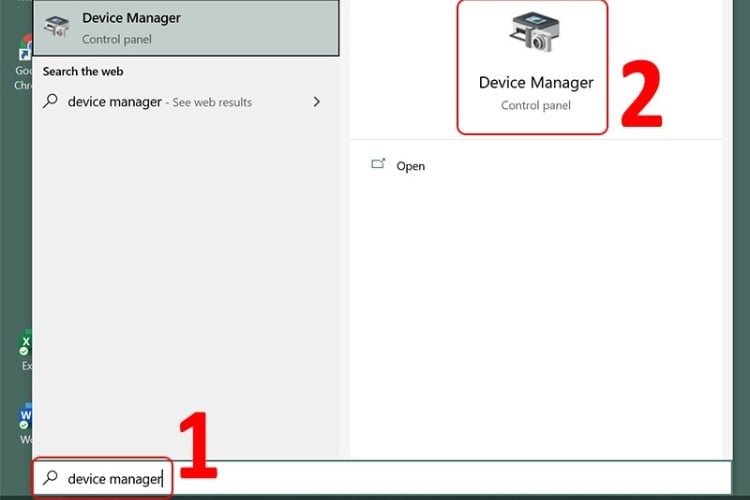The image size is (750, 500).
Task: Click the 'See web results' text
Action: pyautogui.click(x=212, y=102)
